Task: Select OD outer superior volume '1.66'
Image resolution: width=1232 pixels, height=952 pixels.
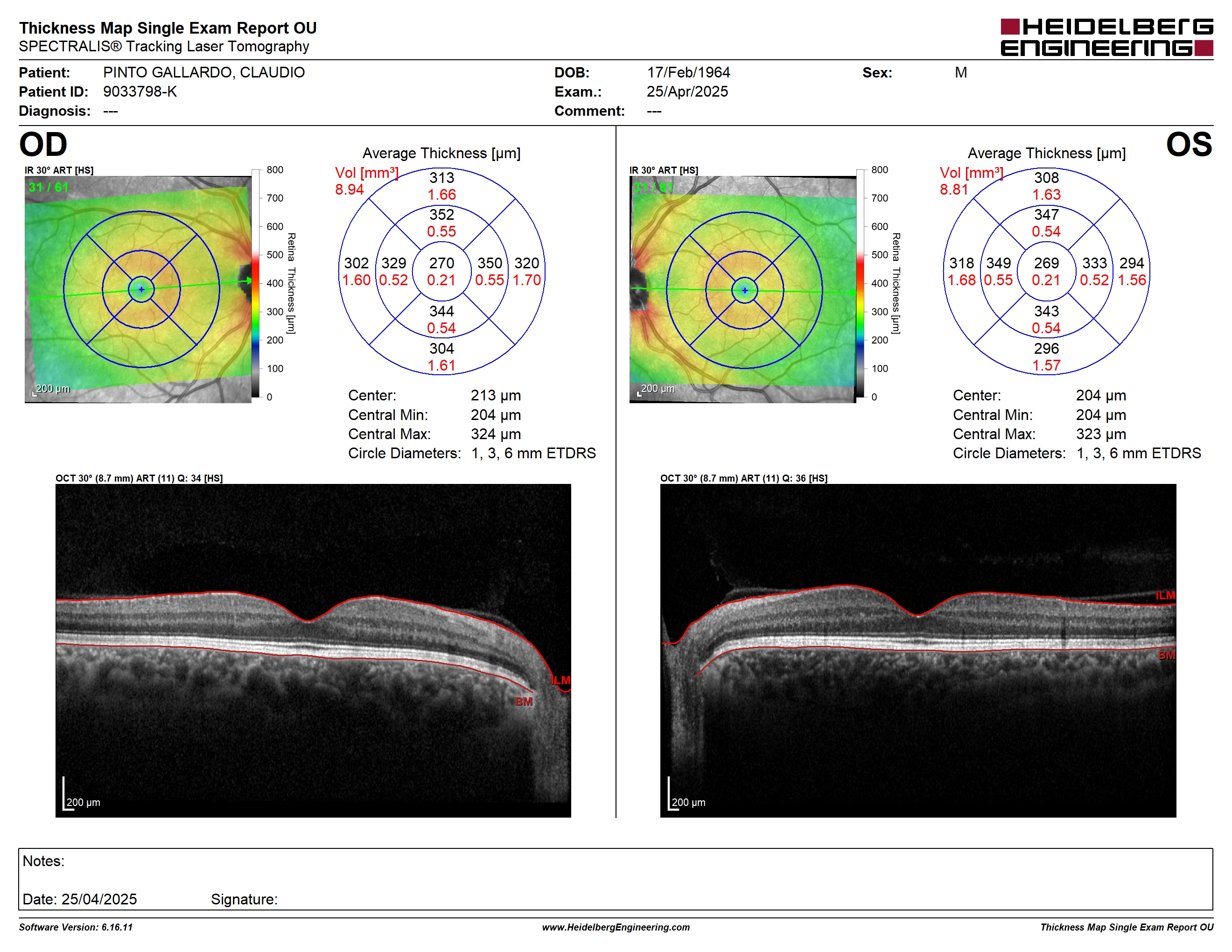Action: (x=441, y=195)
